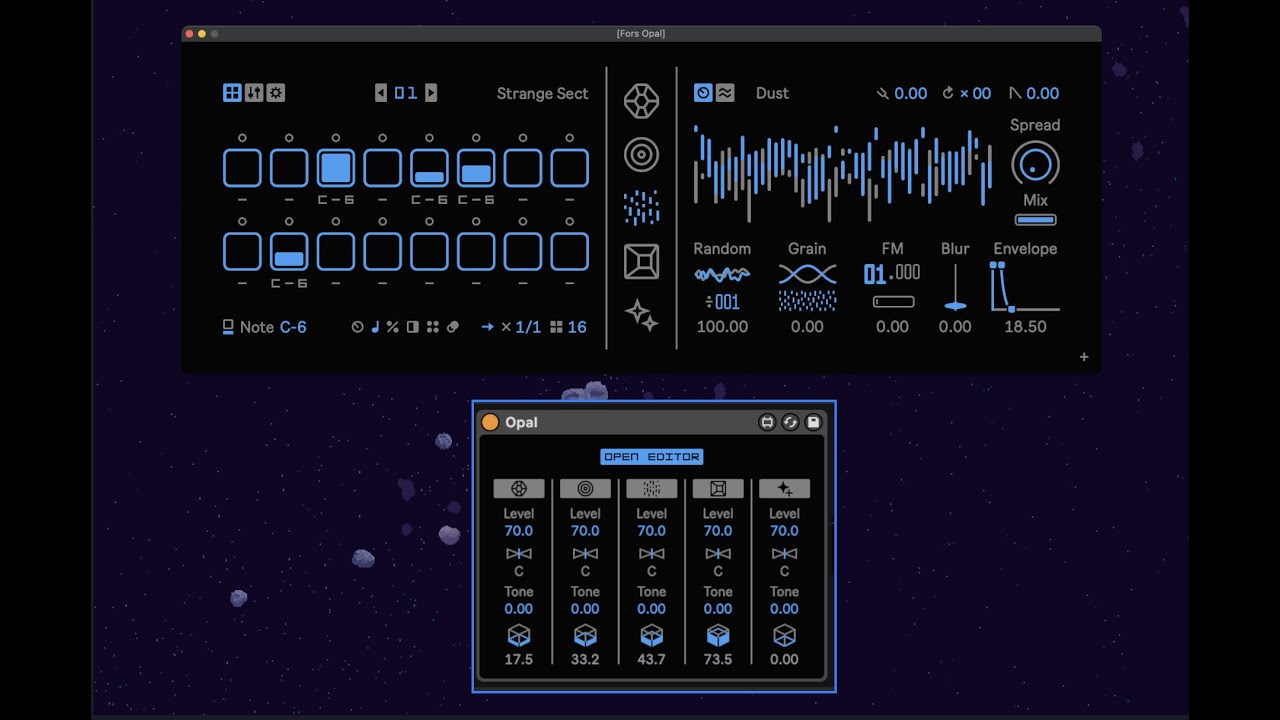Click the save disk icon in the Opal device header
Screen dimensions: 1280x720
[x=813, y=422]
